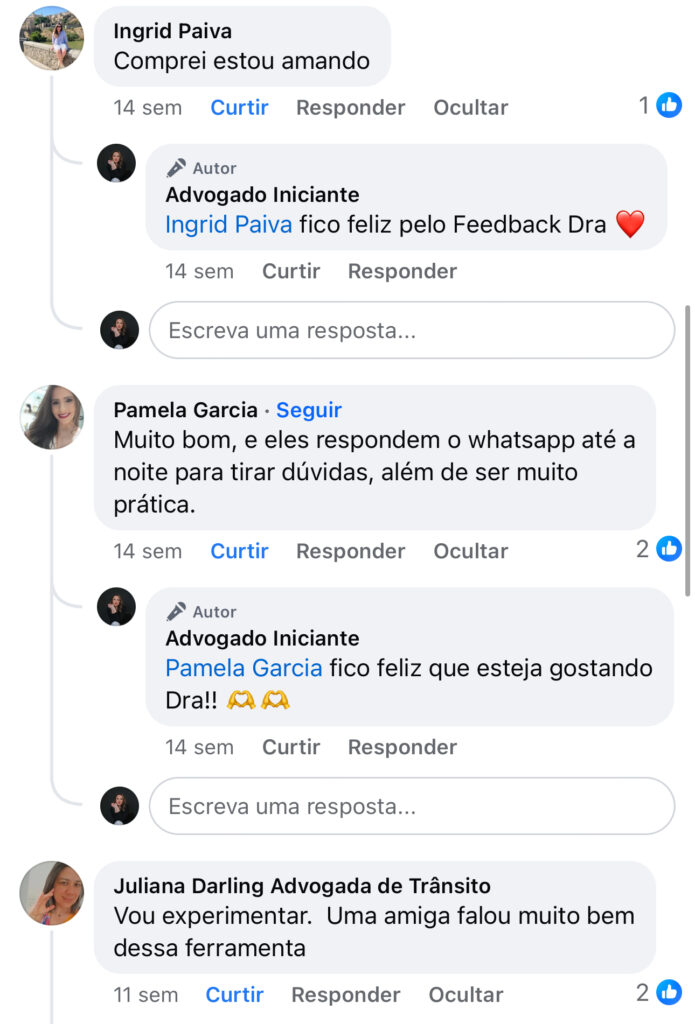Follow Pamela Garcia with Seguir link
Image resolution: width=695 pixels, height=1024 pixels.
pyautogui.click(x=309, y=410)
